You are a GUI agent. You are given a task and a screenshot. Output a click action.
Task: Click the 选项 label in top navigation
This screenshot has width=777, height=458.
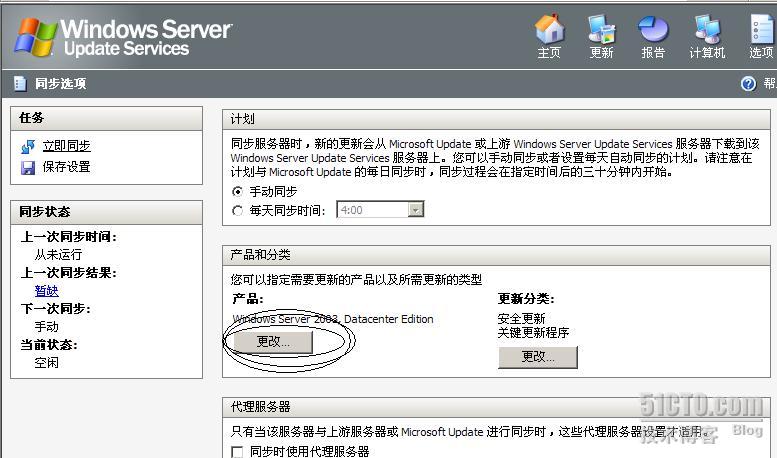tap(762, 53)
